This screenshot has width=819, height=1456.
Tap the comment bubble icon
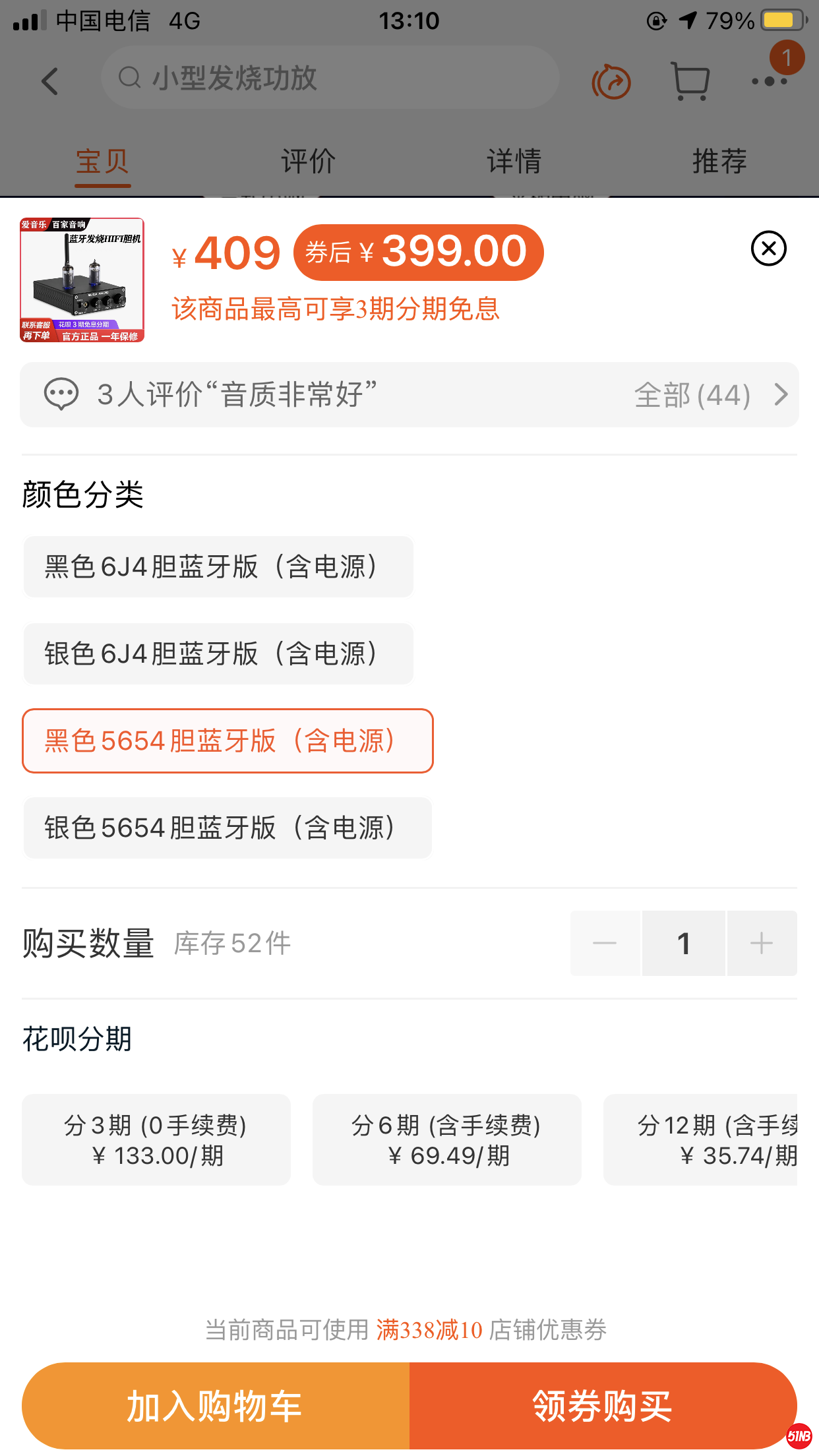pyautogui.click(x=61, y=394)
